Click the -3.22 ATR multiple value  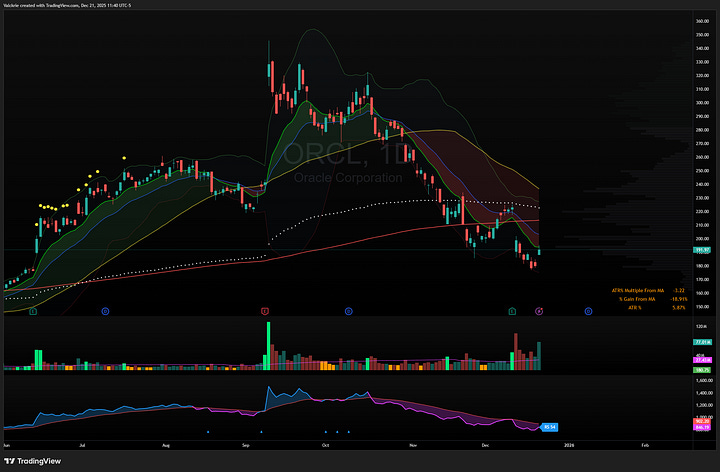679,291
